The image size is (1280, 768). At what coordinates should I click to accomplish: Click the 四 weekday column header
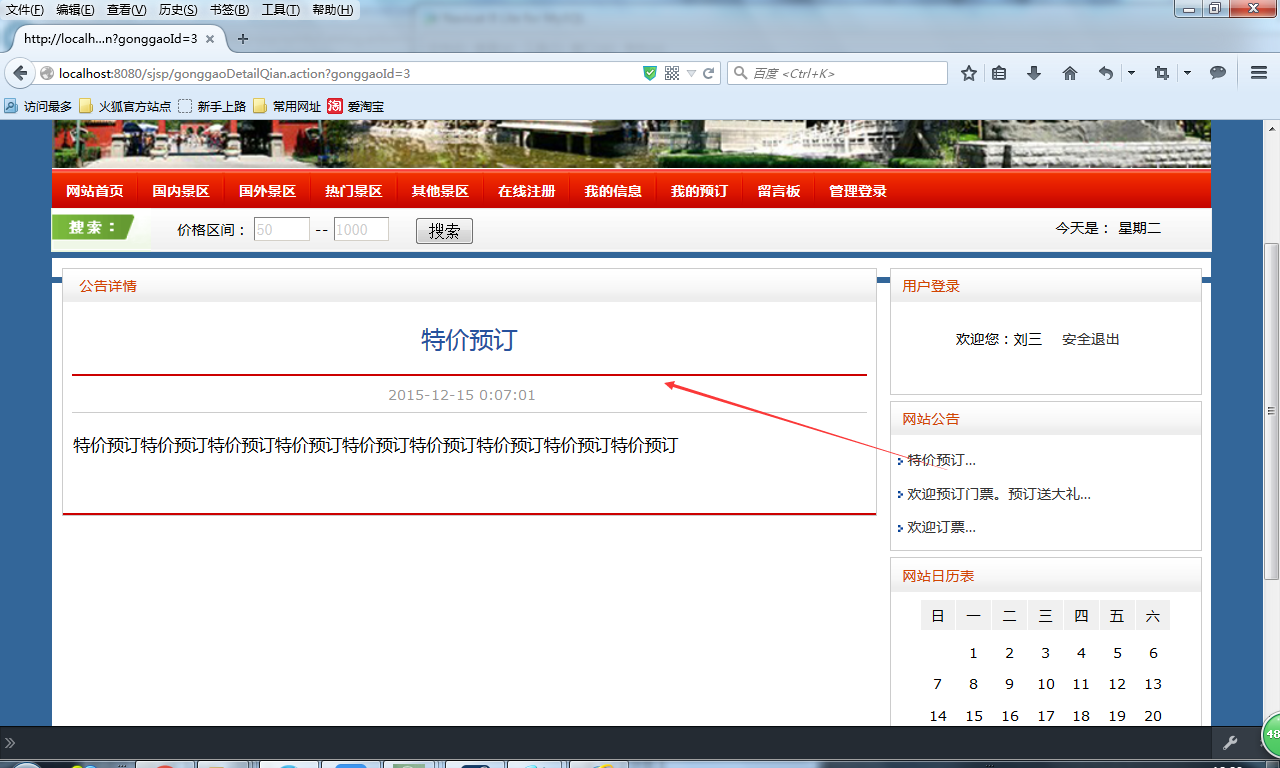pos(1081,616)
